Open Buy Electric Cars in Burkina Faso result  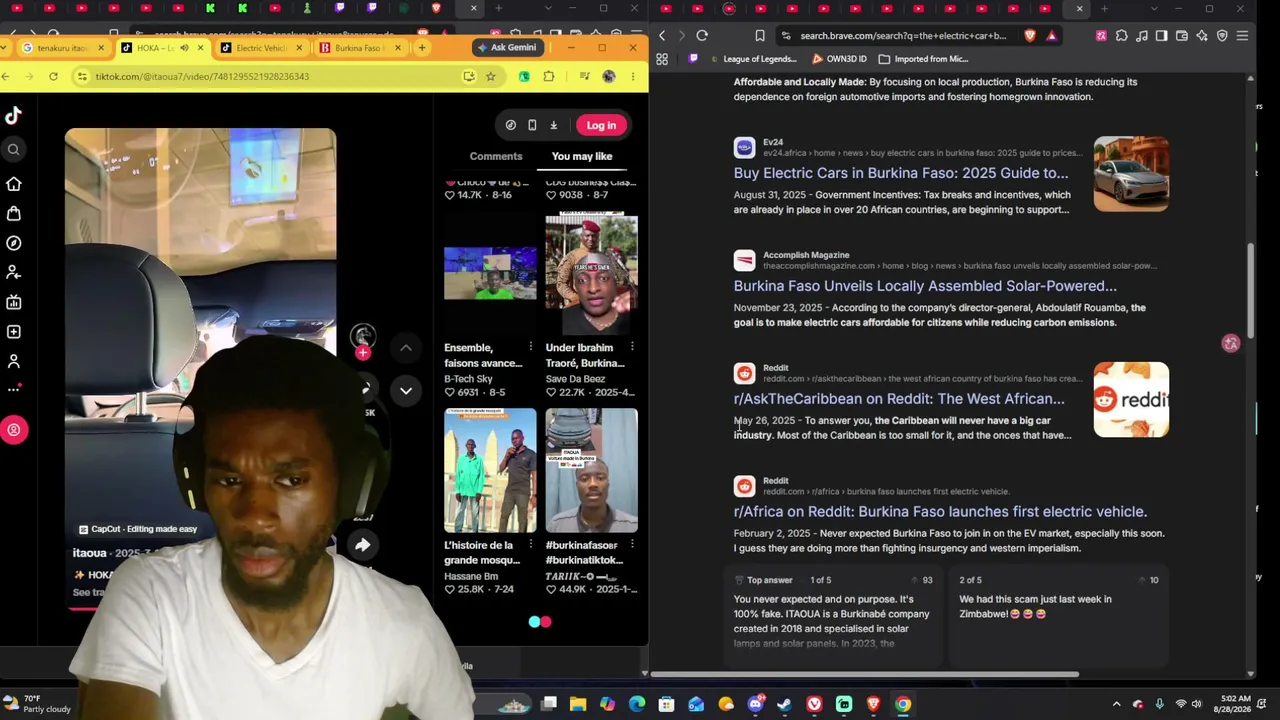tap(901, 173)
